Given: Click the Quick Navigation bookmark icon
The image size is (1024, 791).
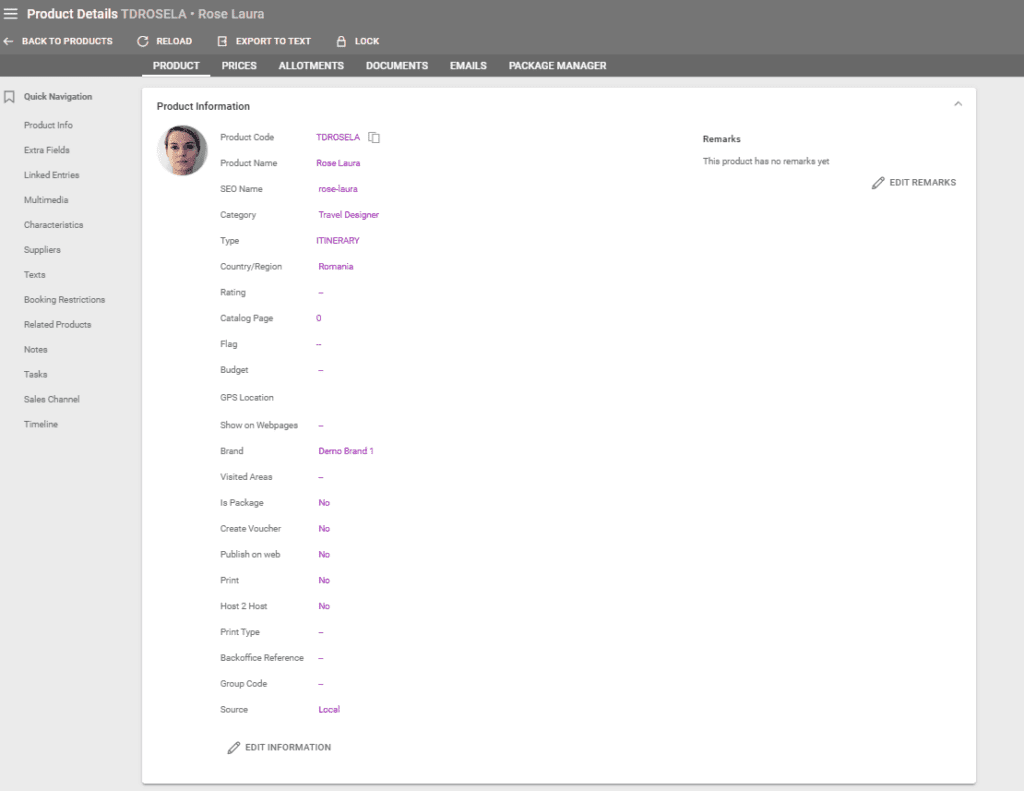Looking at the screenshot, I should 9,97.
